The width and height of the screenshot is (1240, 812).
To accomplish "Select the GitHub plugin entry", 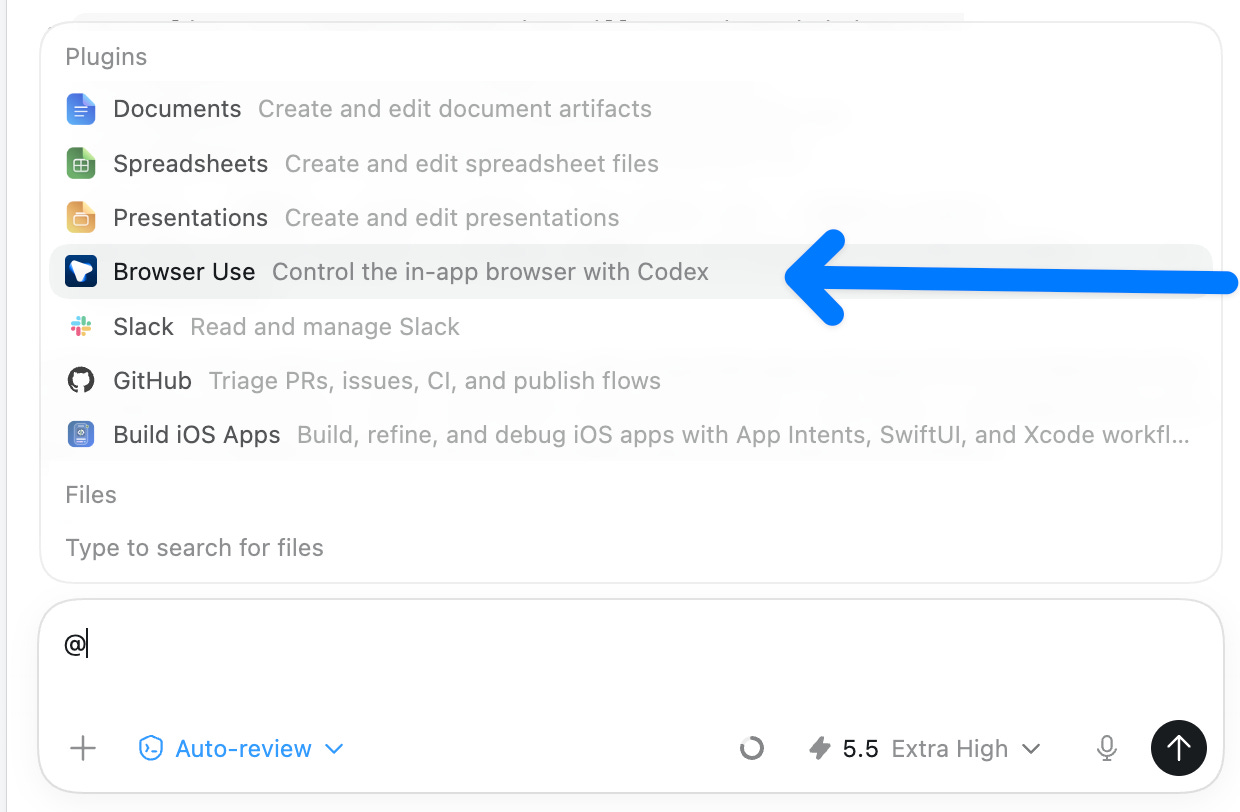I will 630,380.
